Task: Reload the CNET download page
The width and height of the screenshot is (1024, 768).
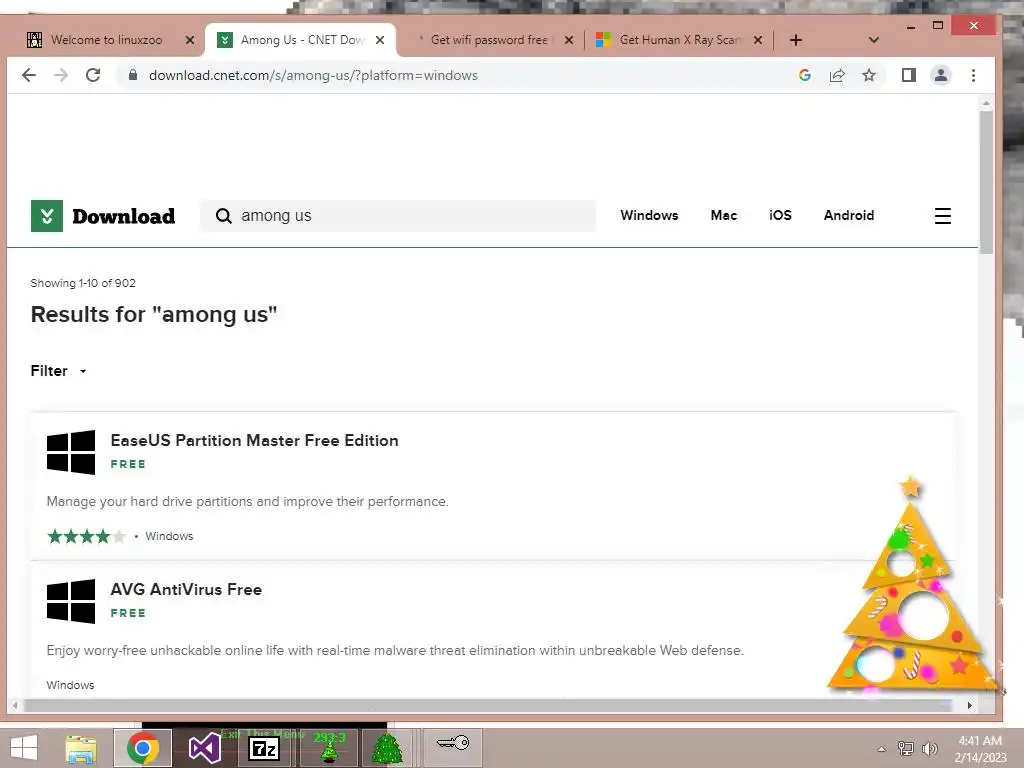Action: coord(93,75)
